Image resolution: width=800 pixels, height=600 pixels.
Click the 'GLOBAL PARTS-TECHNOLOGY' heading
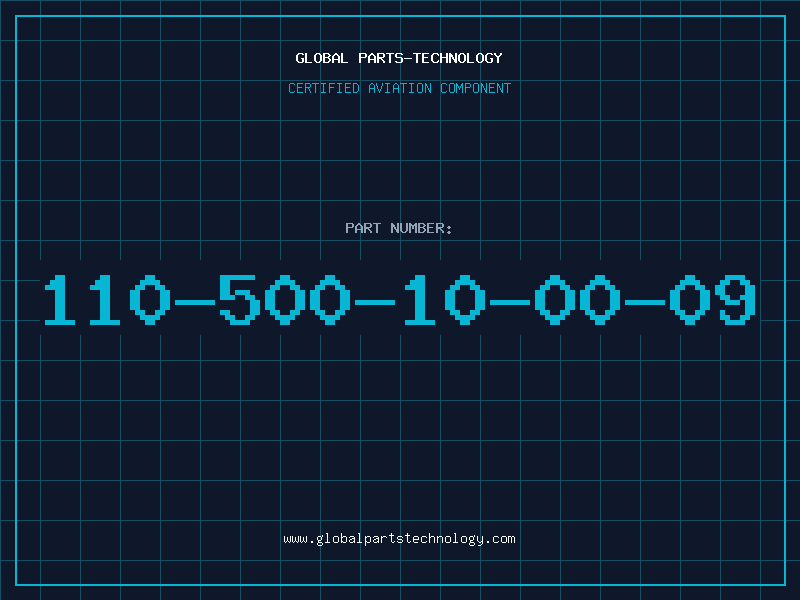pyautogui.click(x=399, y=58)
